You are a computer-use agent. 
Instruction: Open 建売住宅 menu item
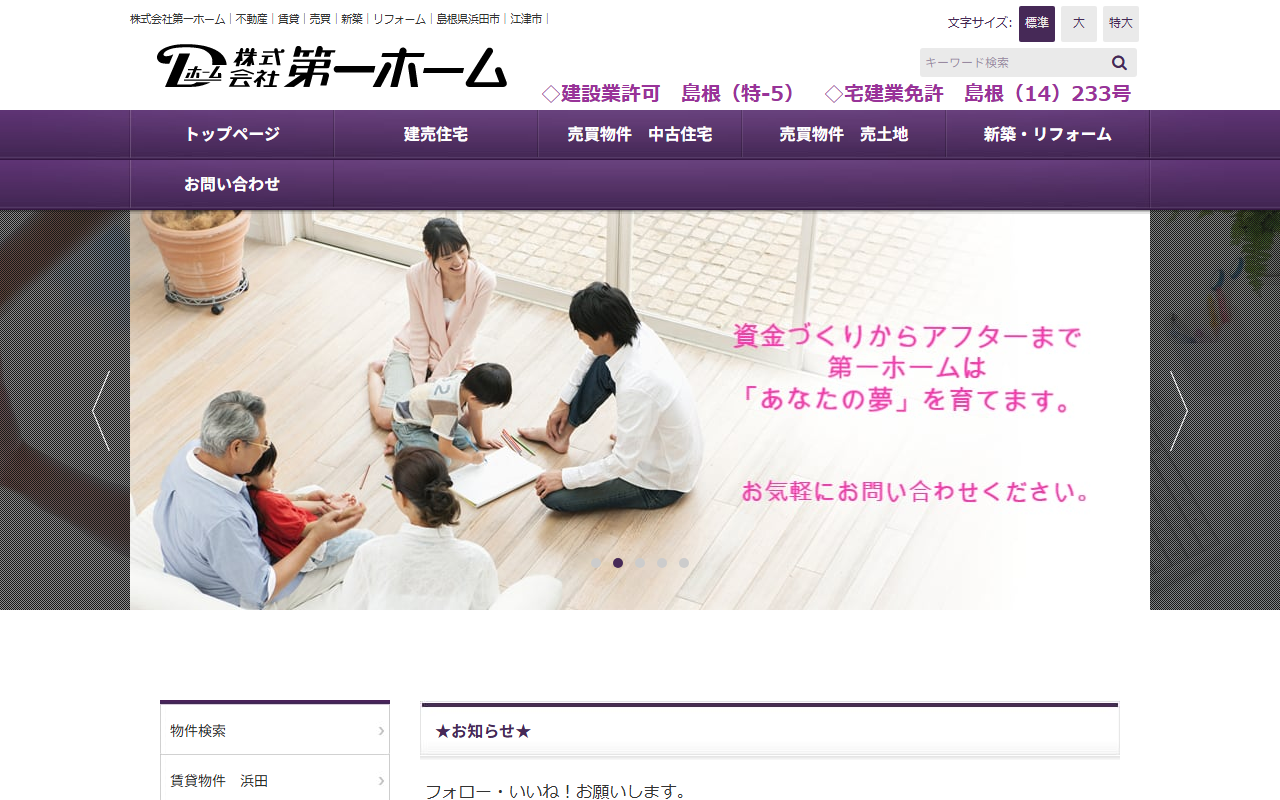point(436,134)
